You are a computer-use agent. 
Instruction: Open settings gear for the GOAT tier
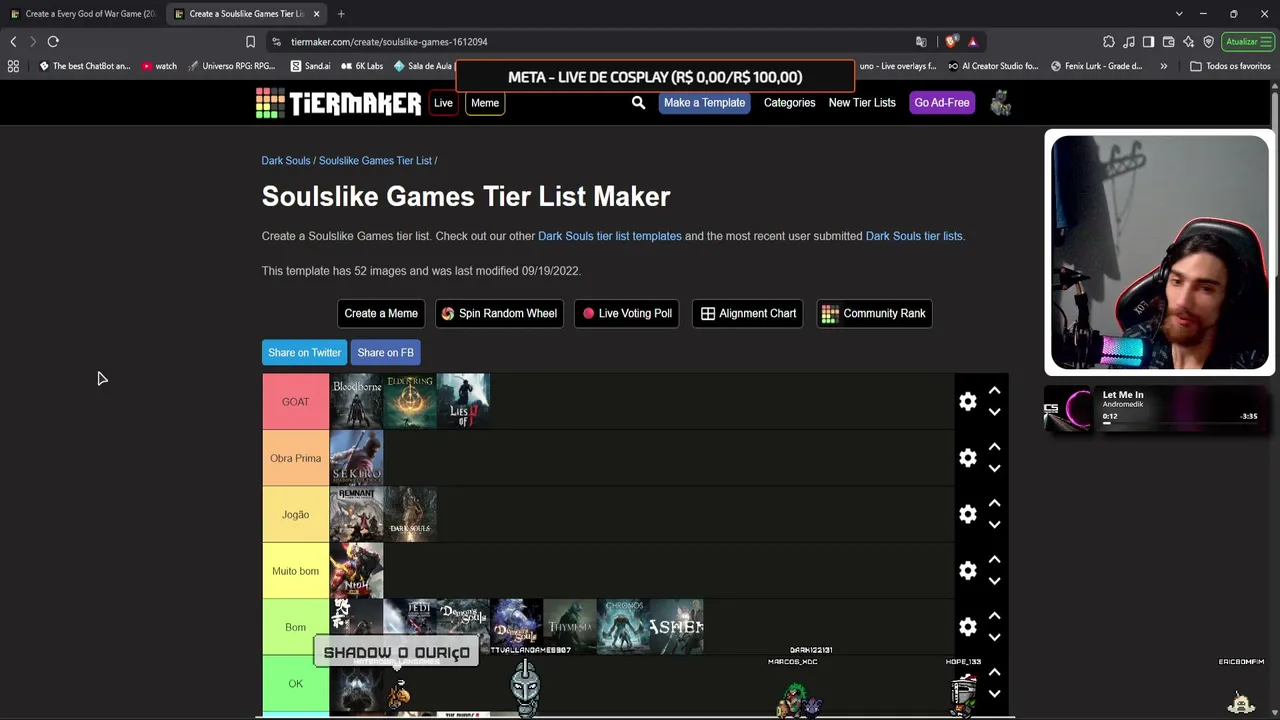967,401
